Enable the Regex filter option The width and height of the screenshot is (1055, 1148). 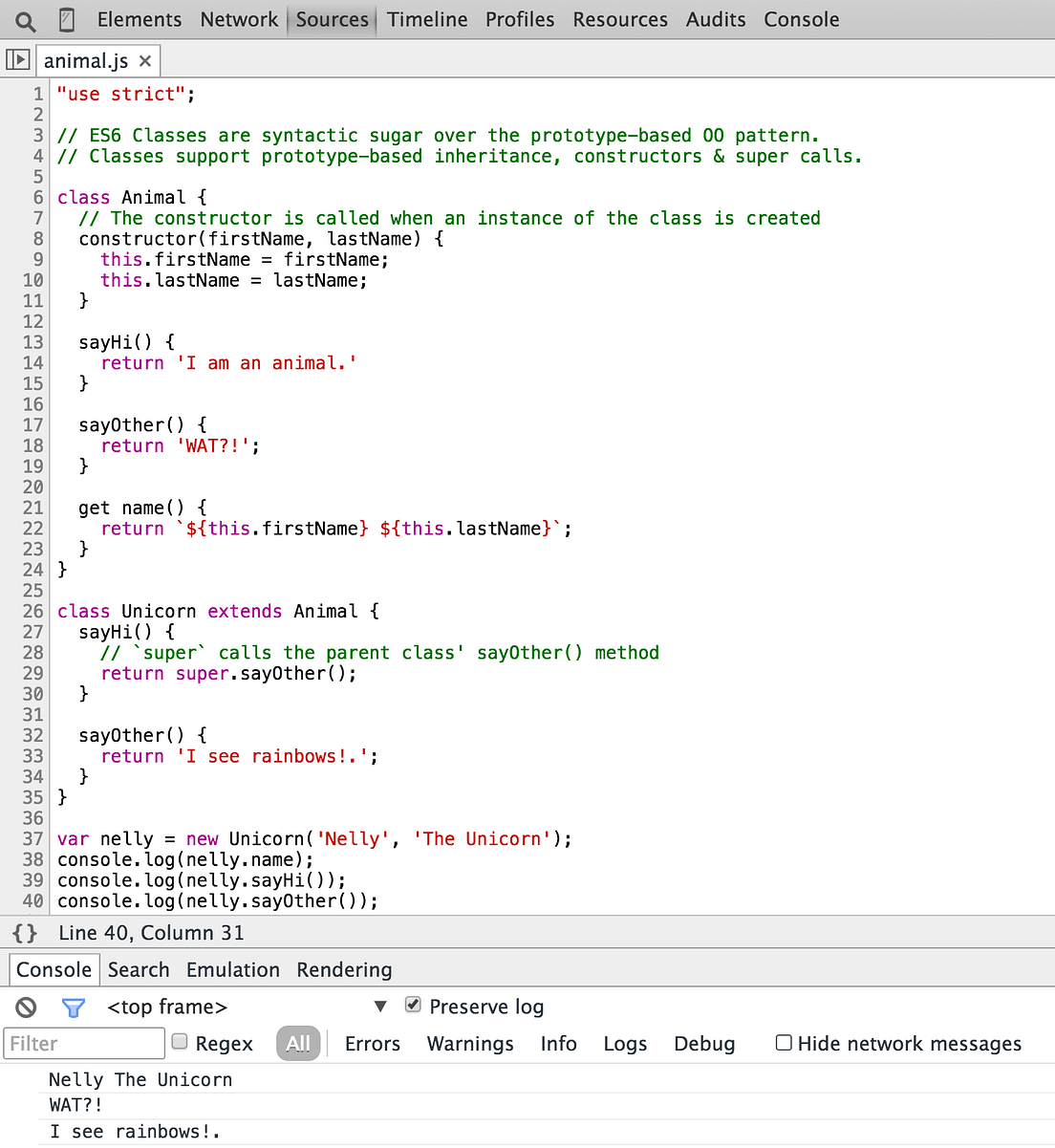pos(180,1041)
